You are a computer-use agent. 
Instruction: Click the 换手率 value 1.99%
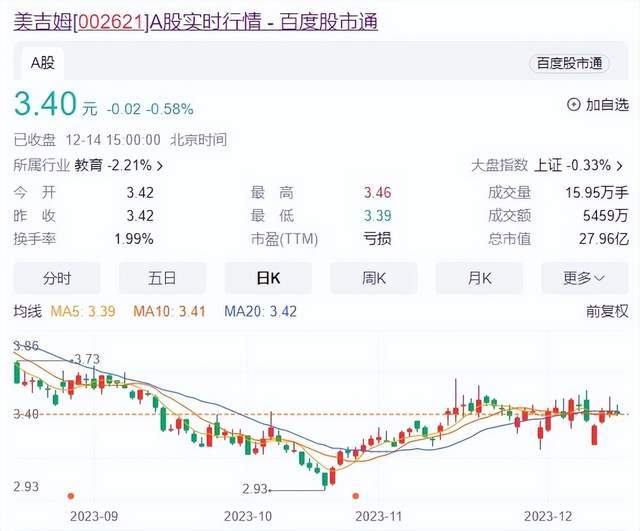(134, 239)
